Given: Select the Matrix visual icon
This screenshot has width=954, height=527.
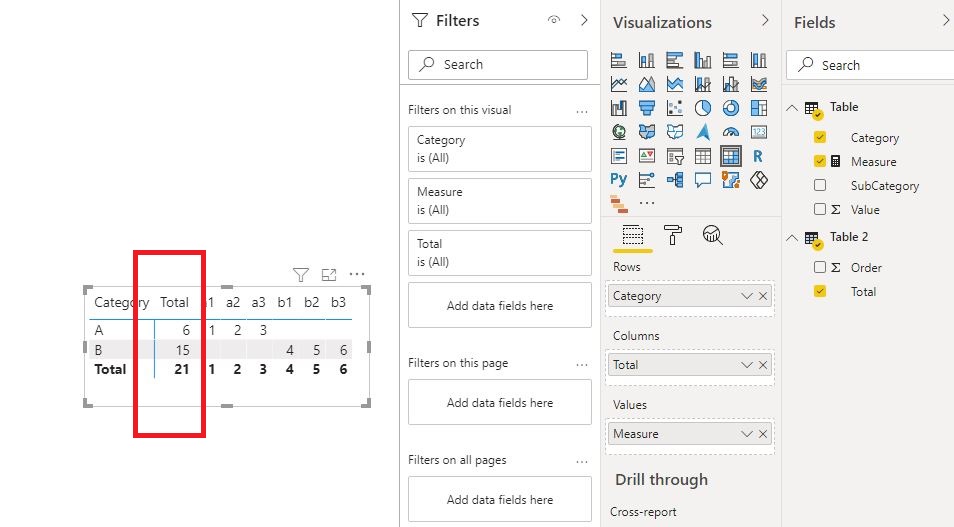Looking at the screenshot, I should click(x=731, y=156).
